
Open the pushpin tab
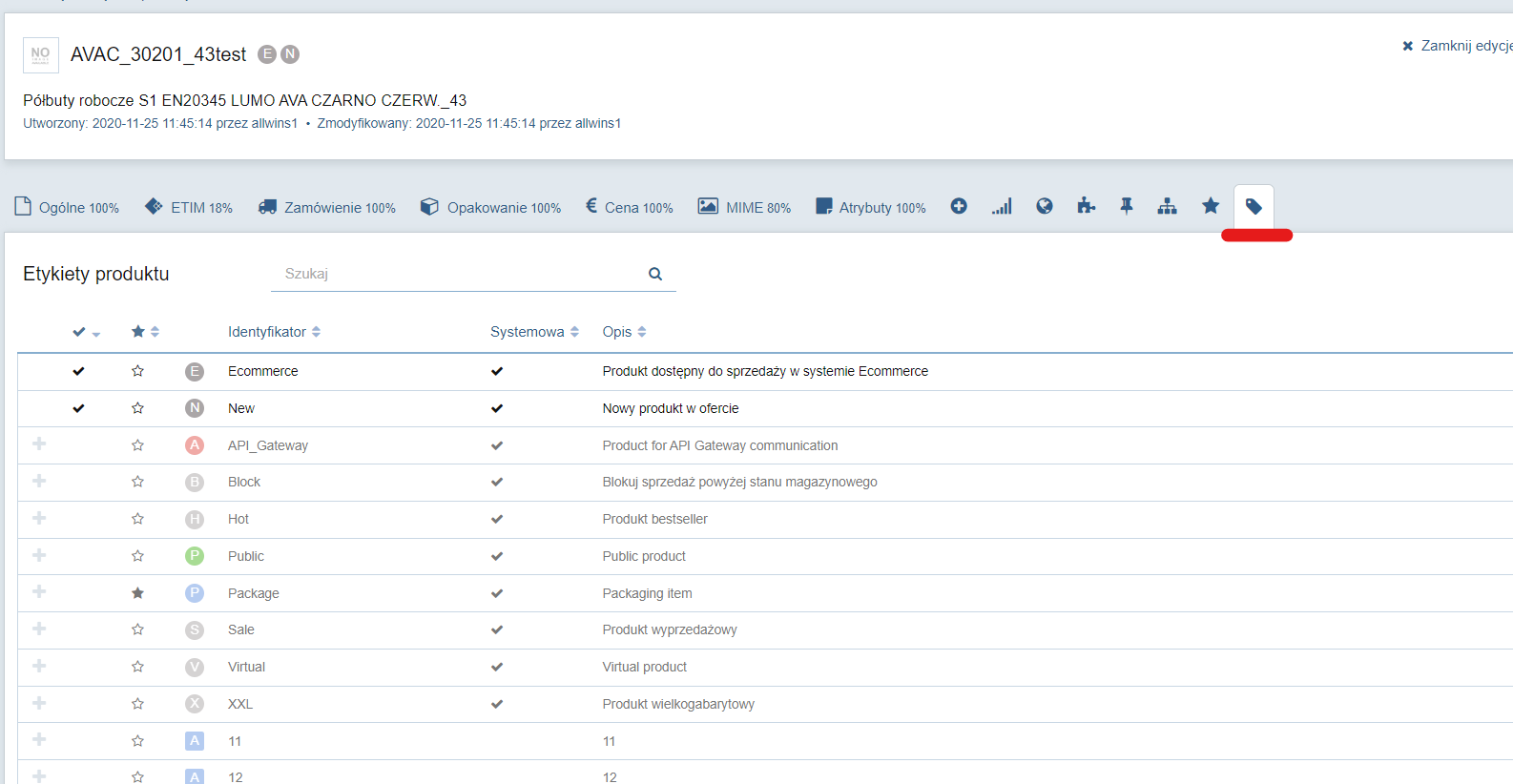[1127, 206]
